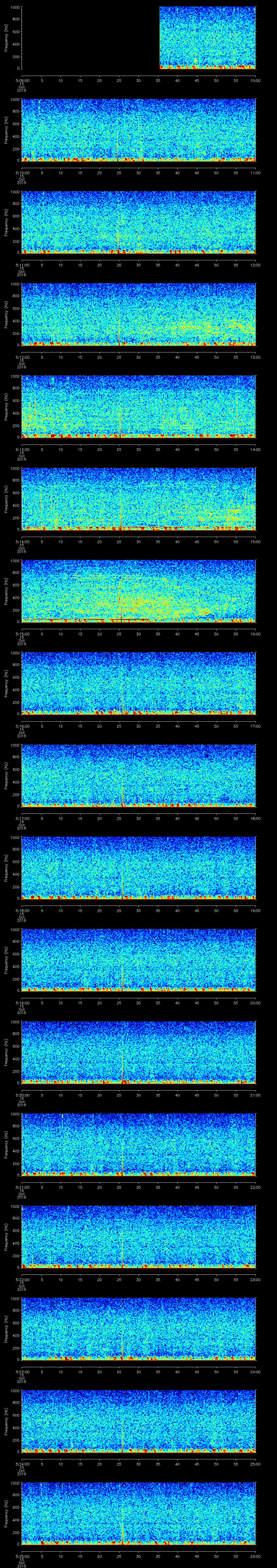This screenshot has width=277, height=1568.
Task: Click the '5:12:00' start time label
Action: [x=22, y=357]
